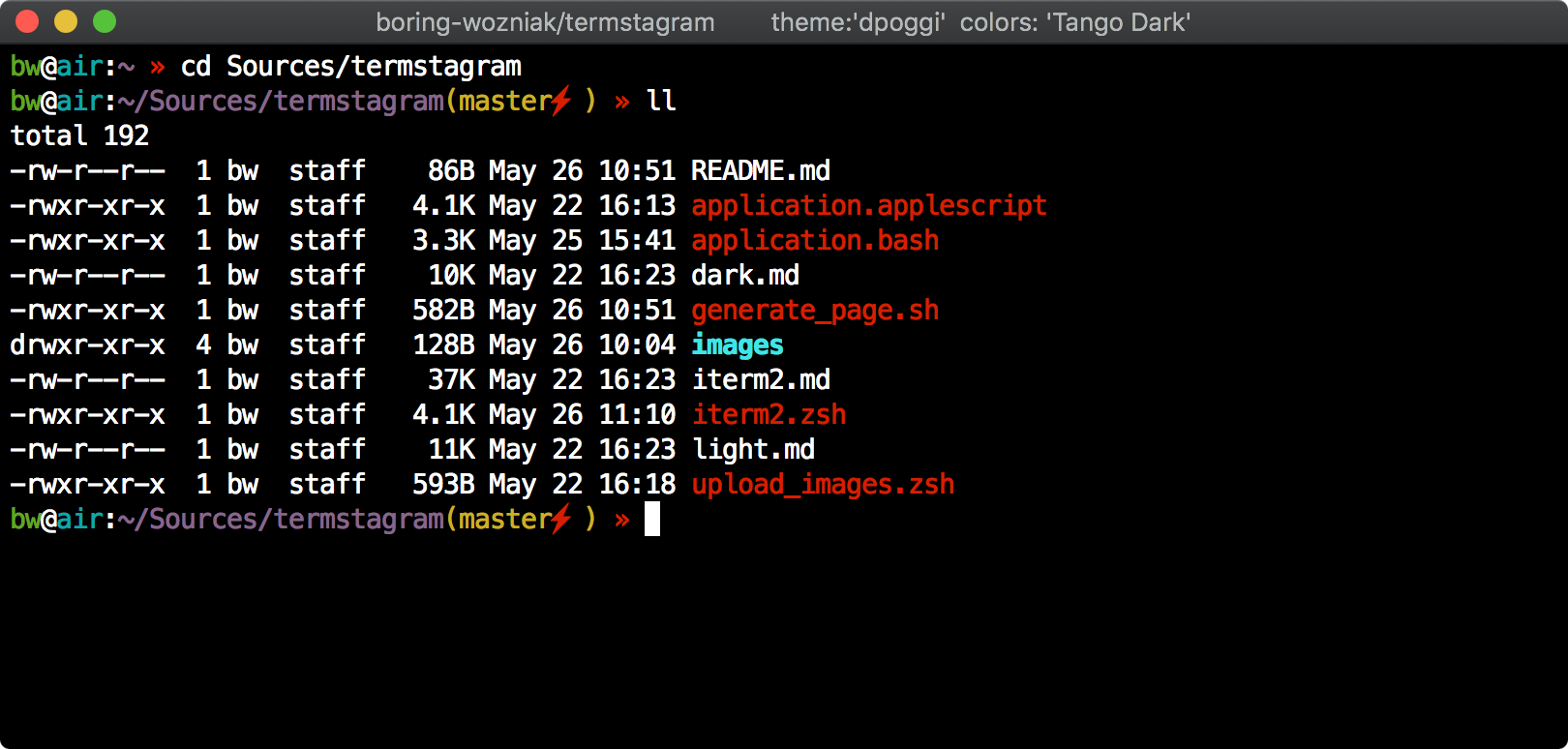
Task: Click the red close window button
Action: point(27,21)
